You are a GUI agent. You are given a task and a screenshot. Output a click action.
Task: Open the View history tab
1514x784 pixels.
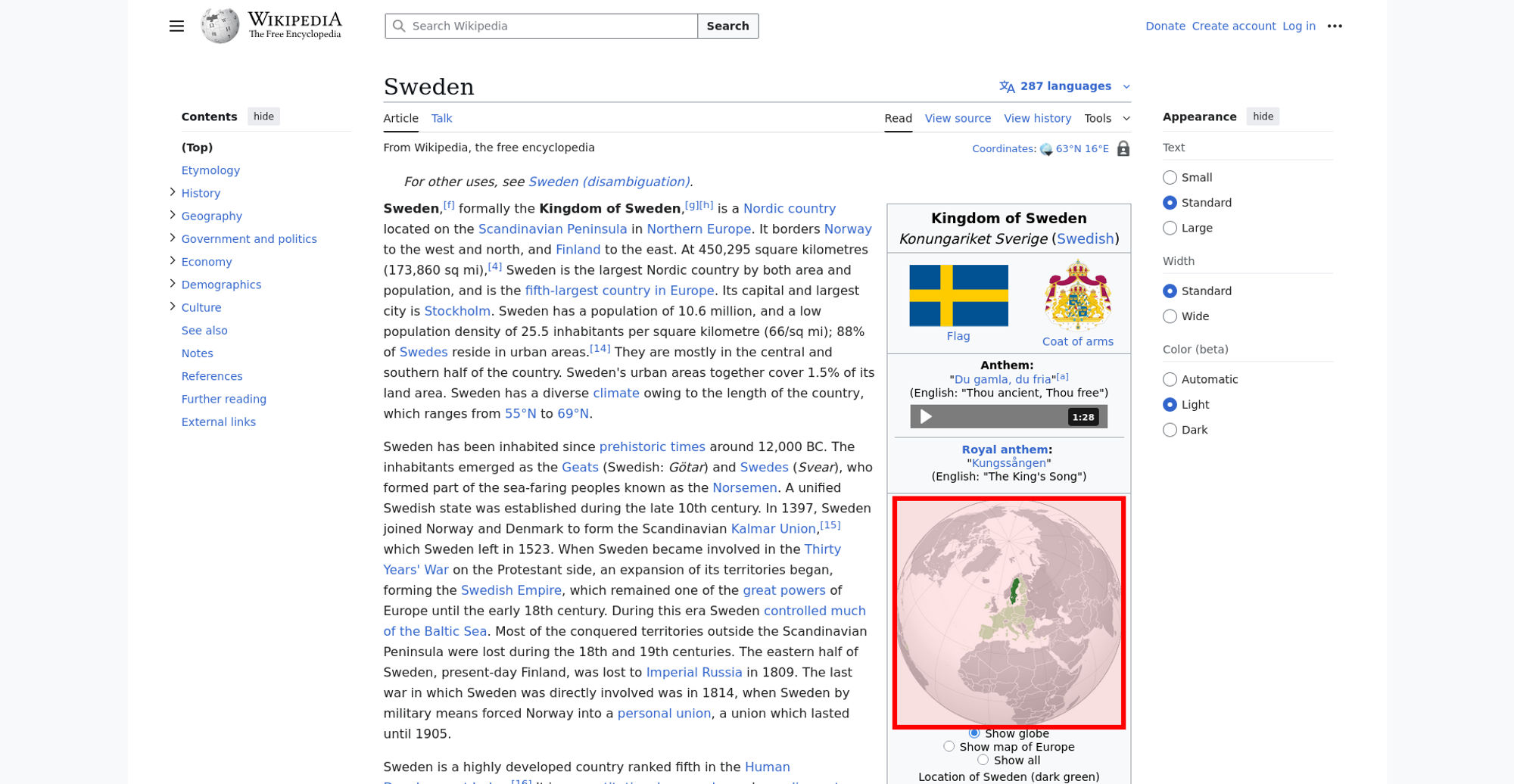click(x=1037, y=118)
